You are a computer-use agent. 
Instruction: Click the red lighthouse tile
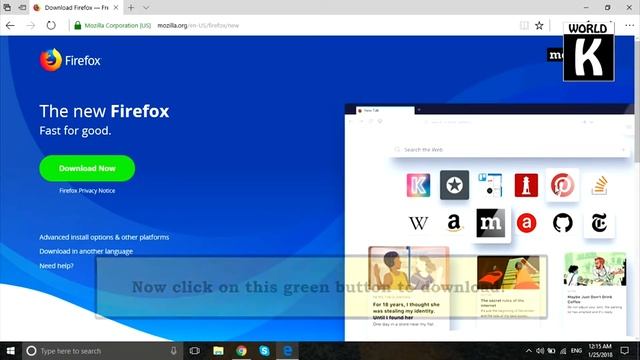[526, 185]
